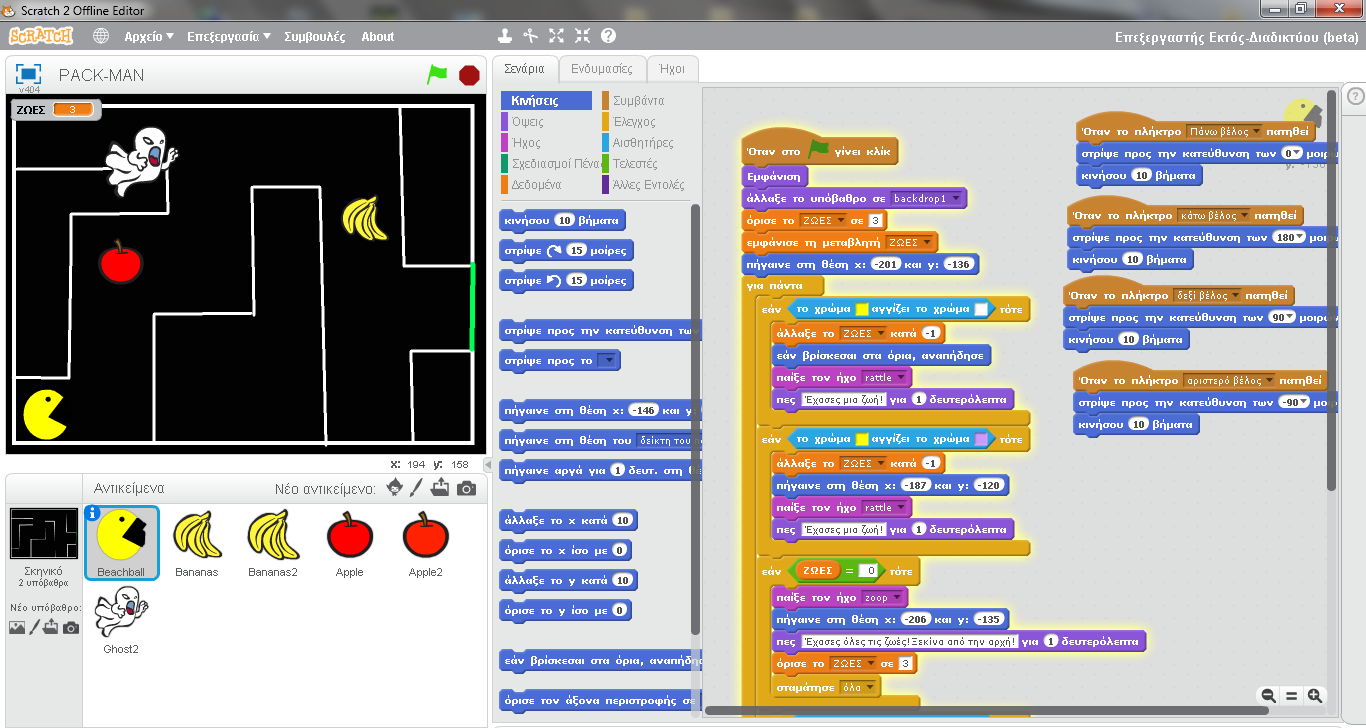Click the red stop sign button
1366x728 pixels.
pyautogui.click(x=468, y=75)
